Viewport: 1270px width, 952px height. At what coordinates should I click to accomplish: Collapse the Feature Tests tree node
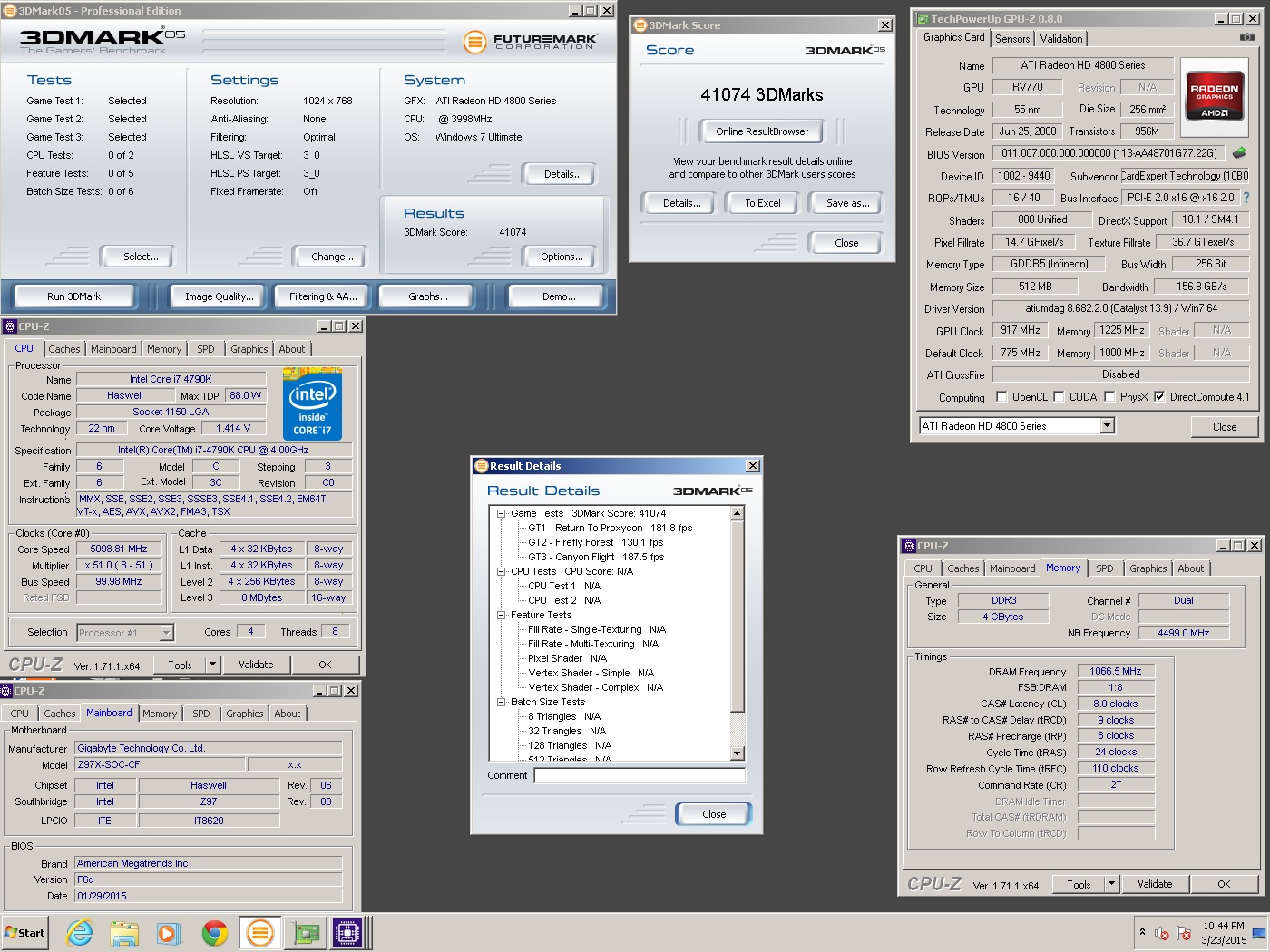tap(501, 615)
